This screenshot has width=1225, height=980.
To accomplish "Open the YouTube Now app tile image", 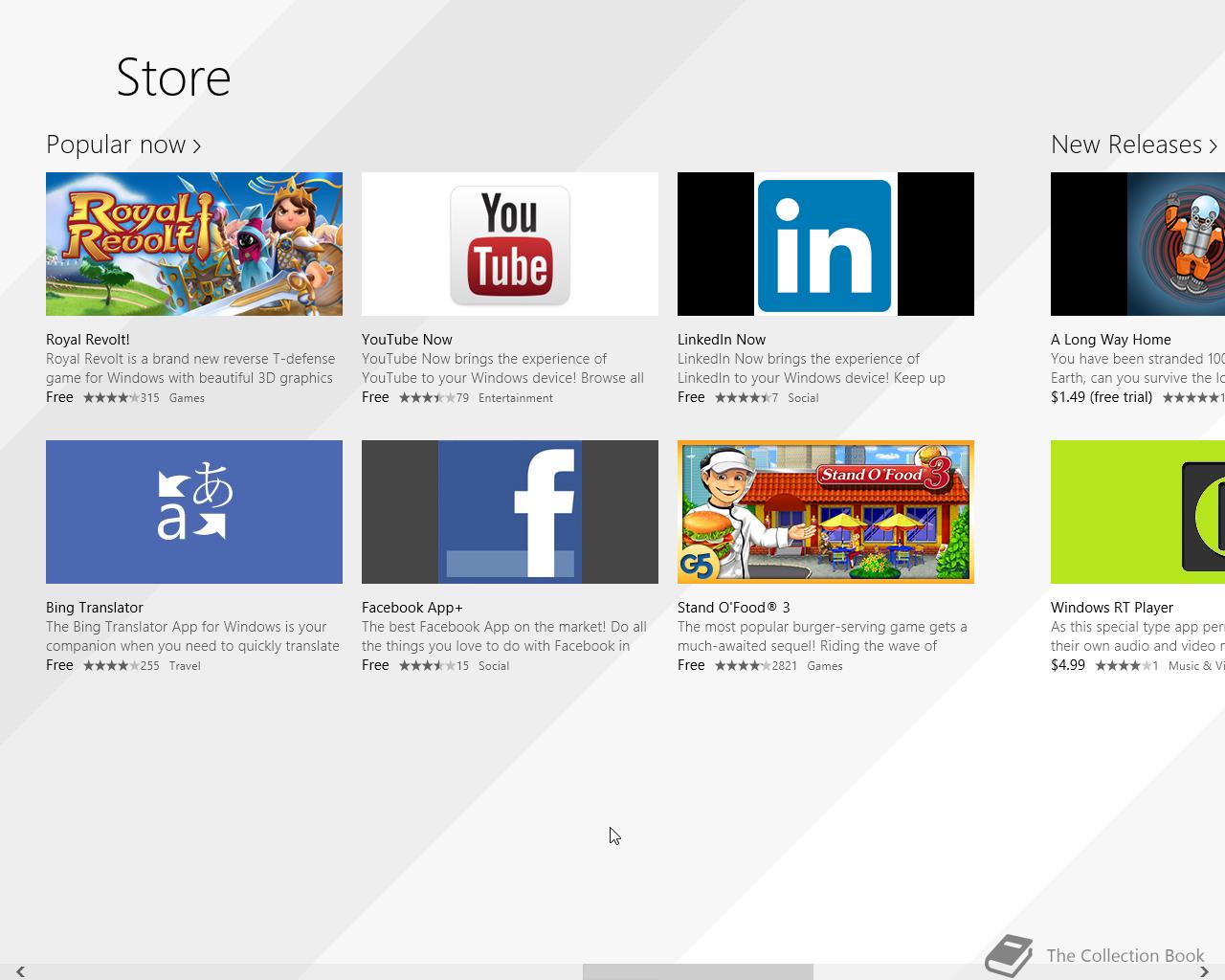I will coord(510,244).
